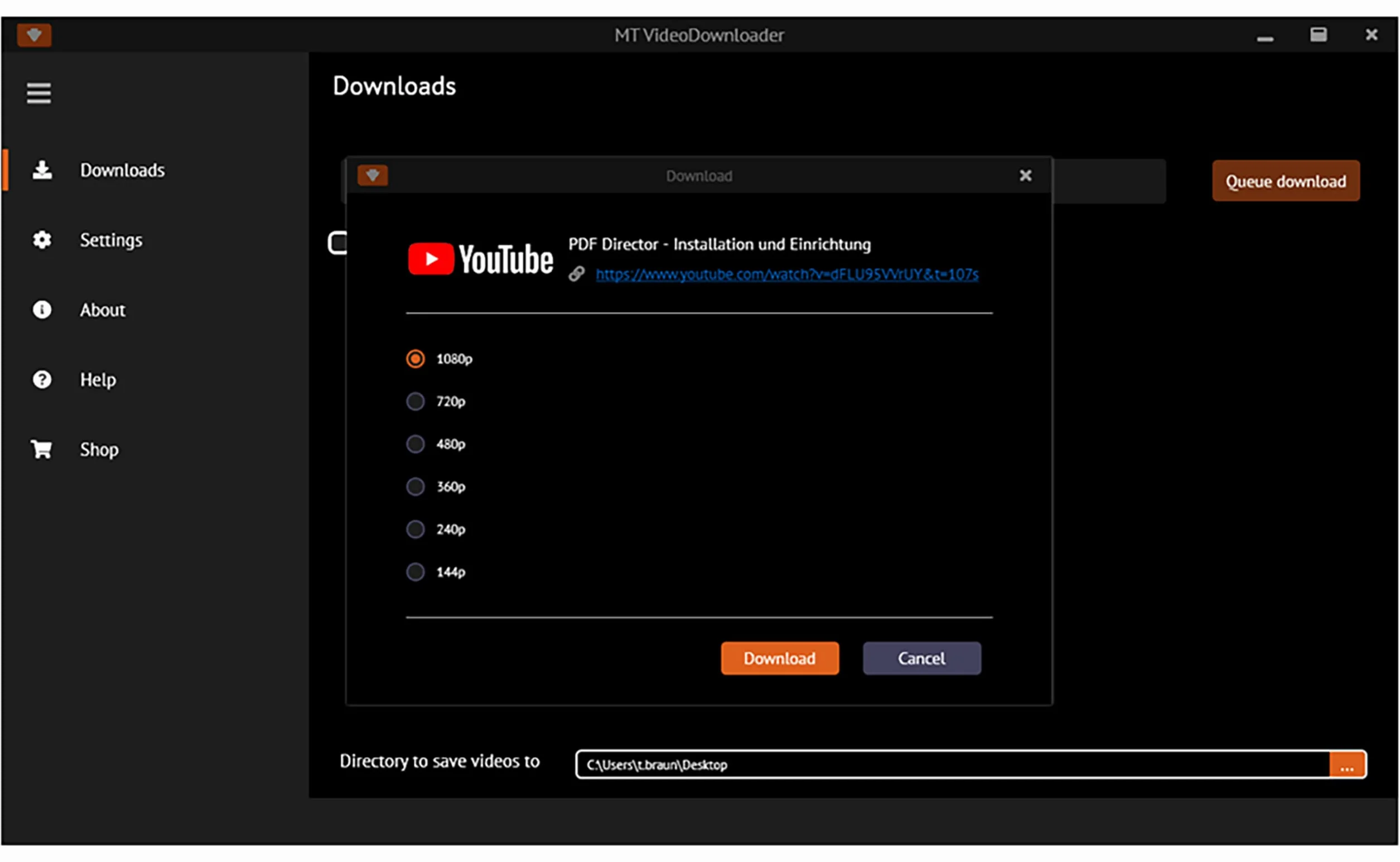Browse for a directory with the three-dots button
1400x862 pixels.
1348,765
